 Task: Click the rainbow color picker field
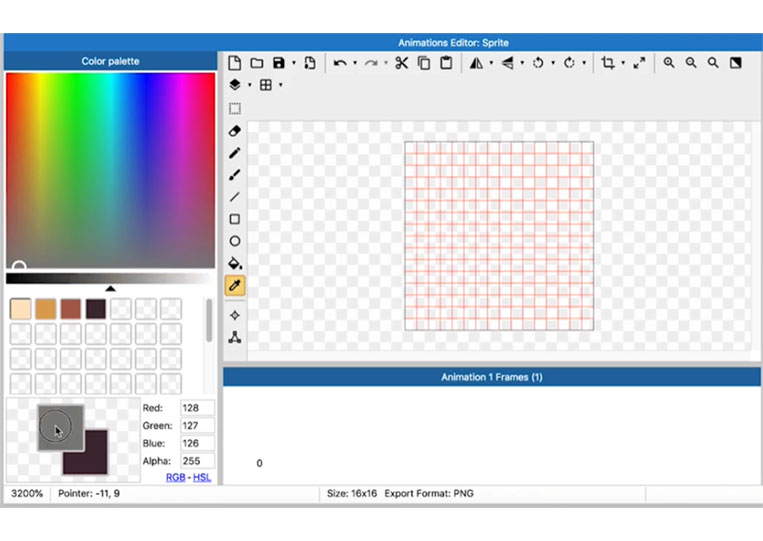coord(110,170)
